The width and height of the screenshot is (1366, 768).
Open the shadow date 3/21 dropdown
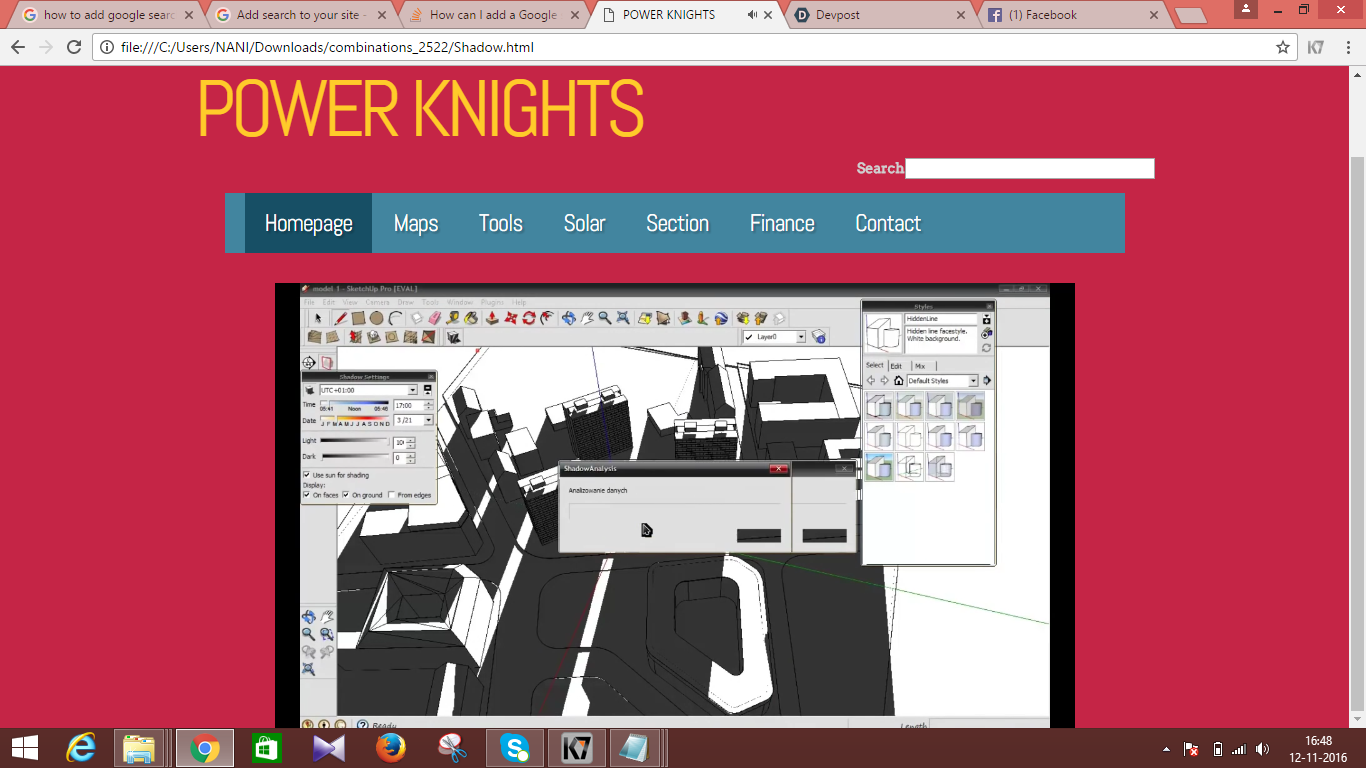[x=429, y=420]
